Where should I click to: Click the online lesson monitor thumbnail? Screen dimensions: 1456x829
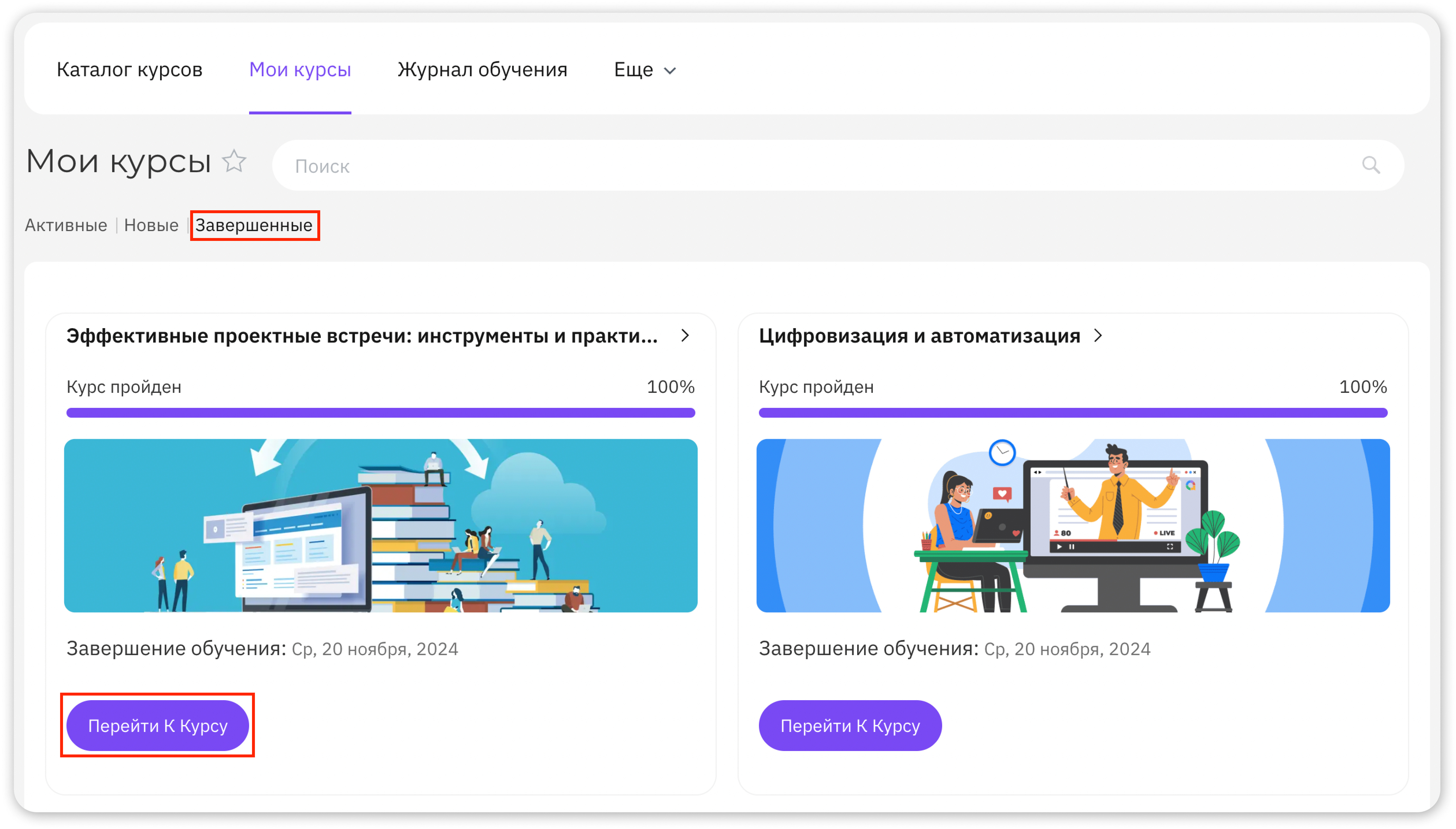point(1073,525)
